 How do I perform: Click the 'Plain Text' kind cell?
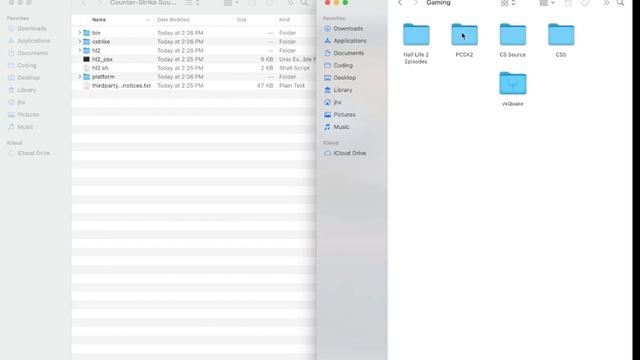(x=292, y=86)
